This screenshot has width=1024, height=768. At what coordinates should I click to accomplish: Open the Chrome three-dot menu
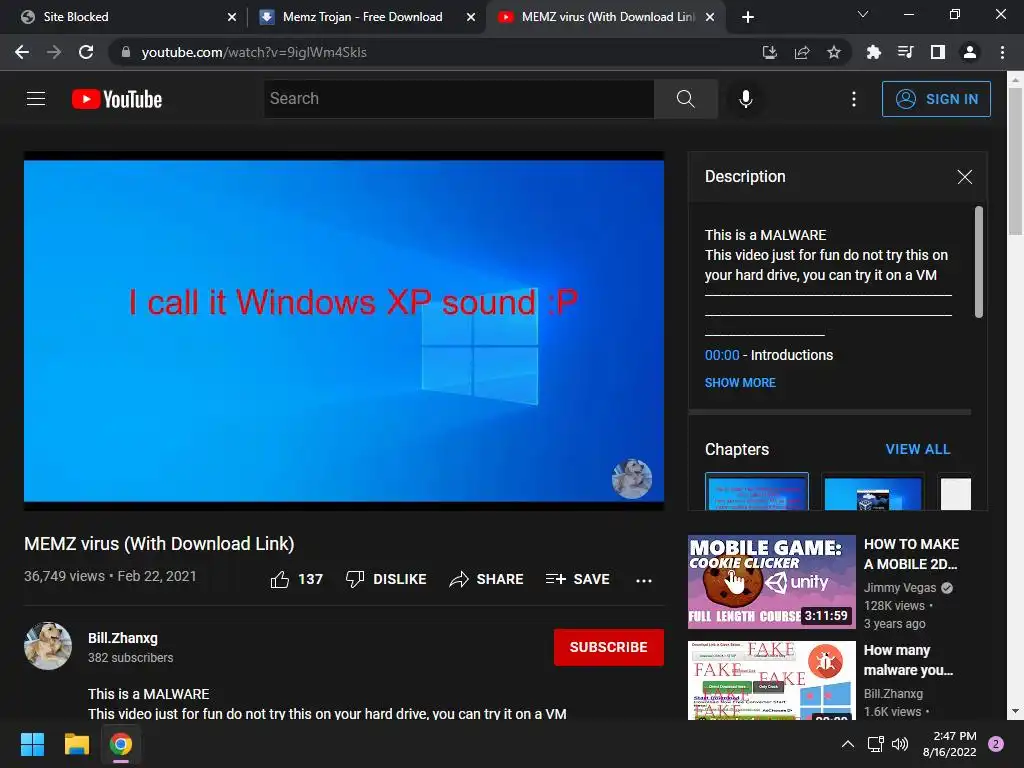(1002, 52)
